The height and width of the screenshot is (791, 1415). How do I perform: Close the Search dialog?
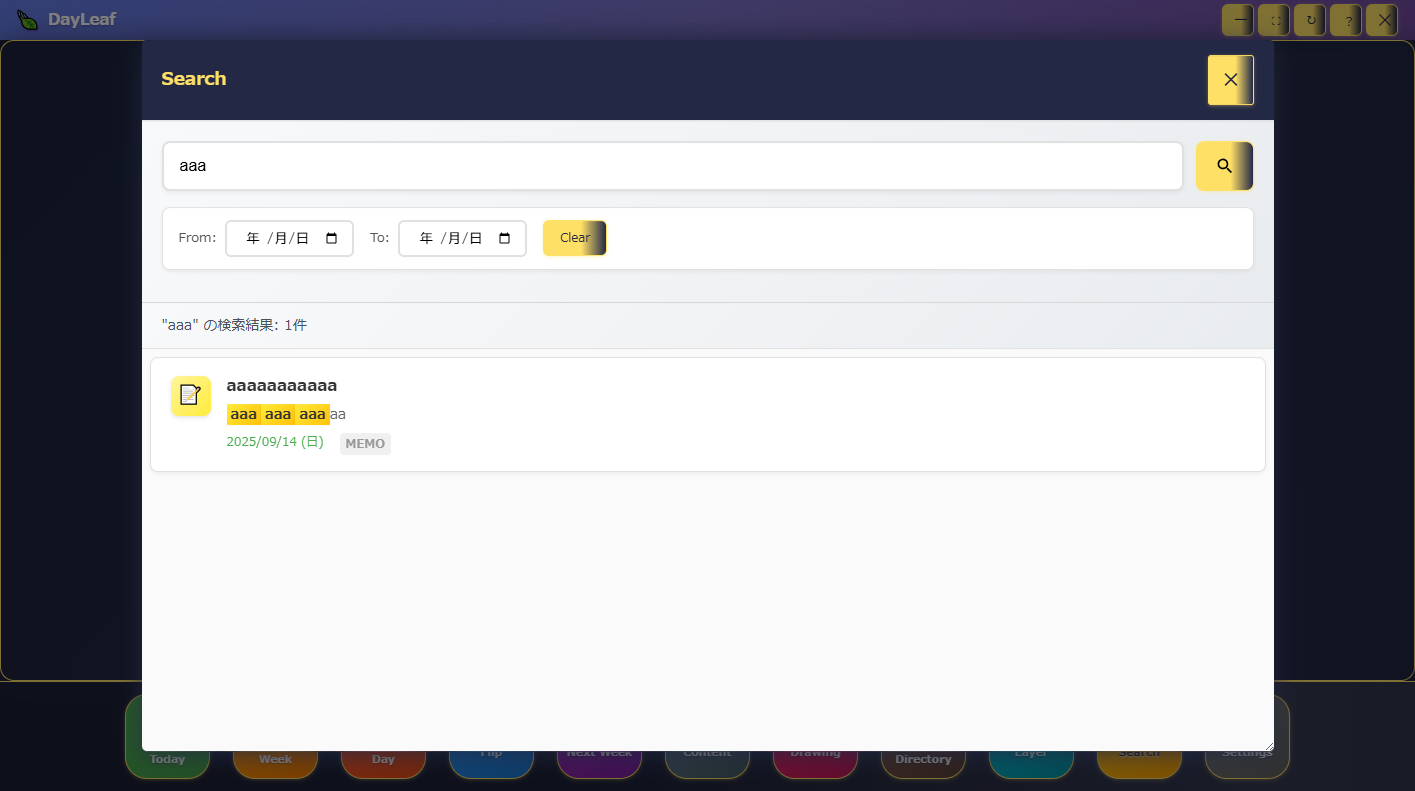coord(1230,80)
